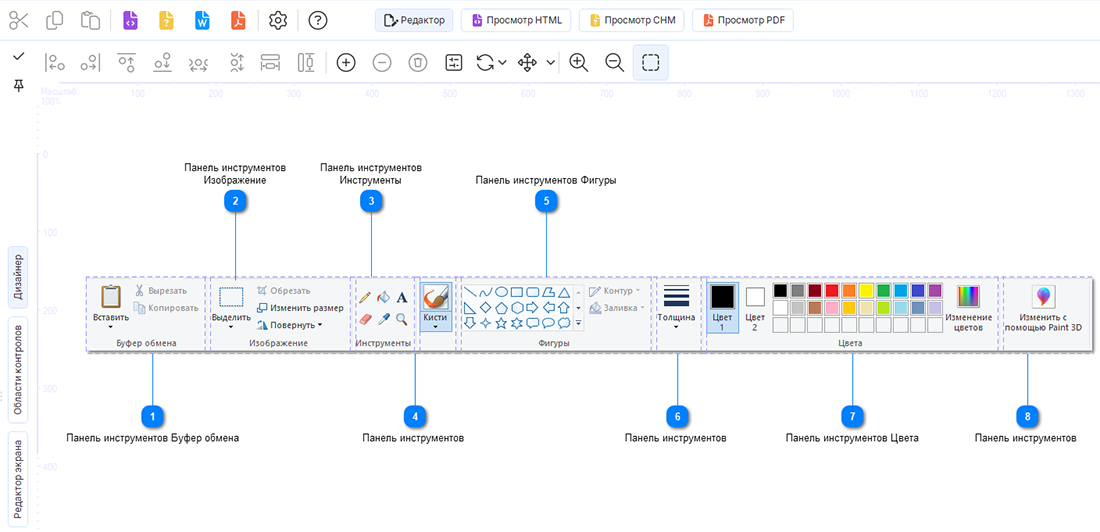Toggle the pin icon on left sidebar
This screenshot has height=532, width=1100.
pyautogui.click(x=19, y=85)
